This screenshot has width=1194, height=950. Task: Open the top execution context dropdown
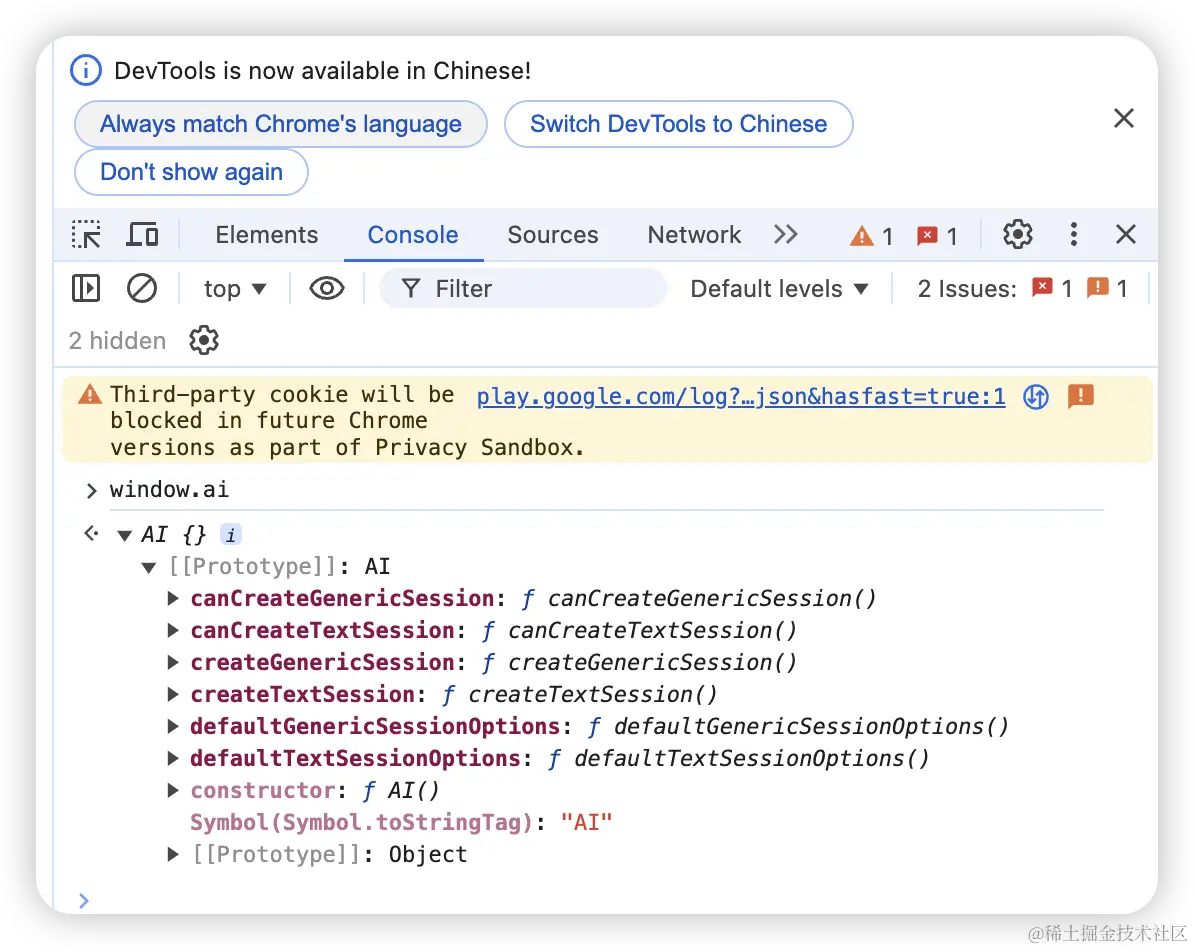pos(235,289)
